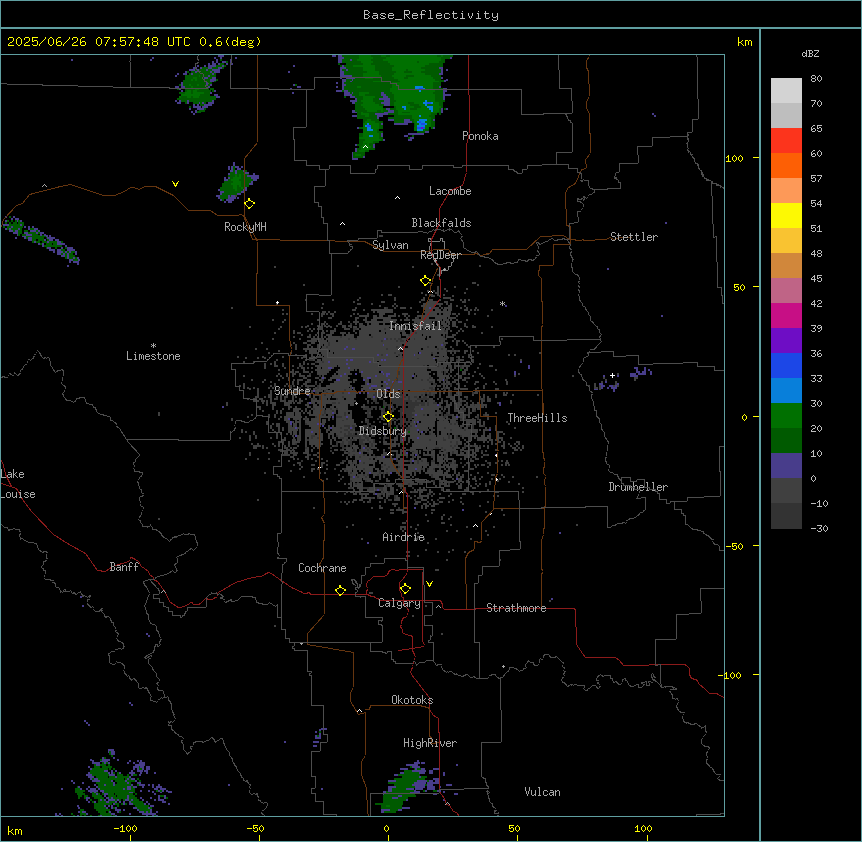Click the Vulcan label
Viewport: 862px width, 842px height.
543,792
